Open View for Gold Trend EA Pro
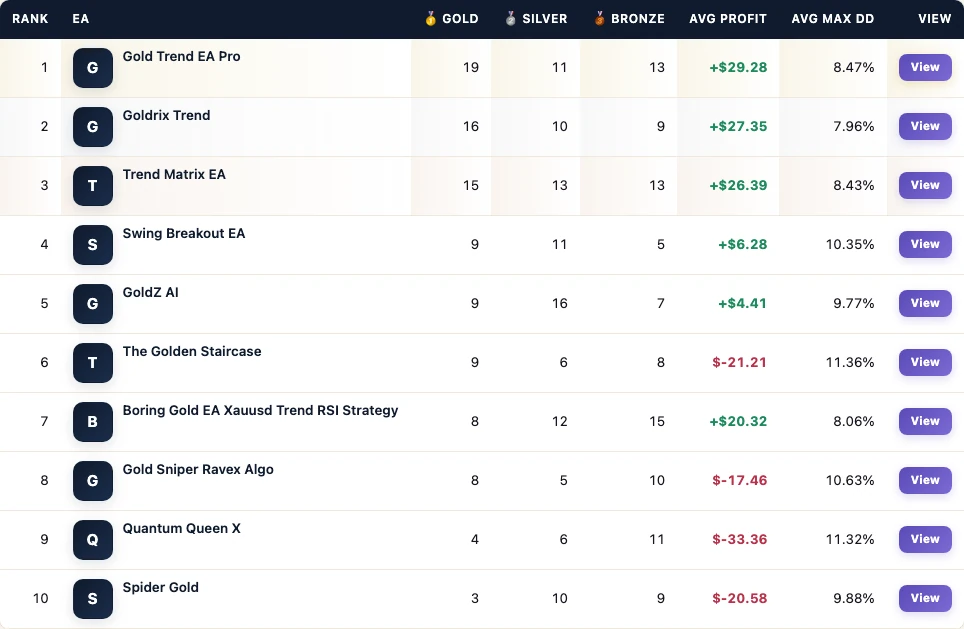The image size is (964, 629). 925,67
